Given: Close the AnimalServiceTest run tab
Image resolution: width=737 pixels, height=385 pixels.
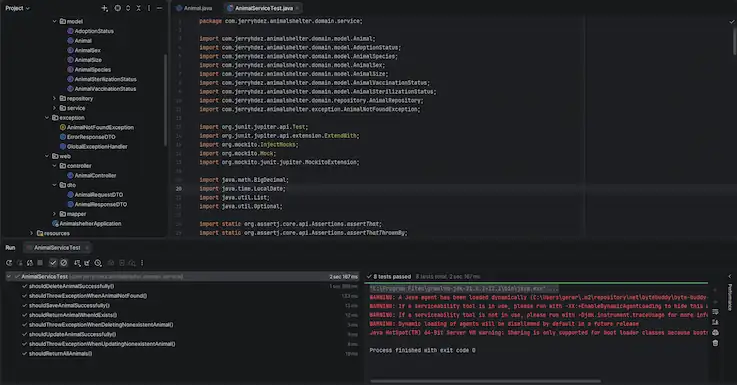Looking at the screenshot, I should [x=87, y=248].
